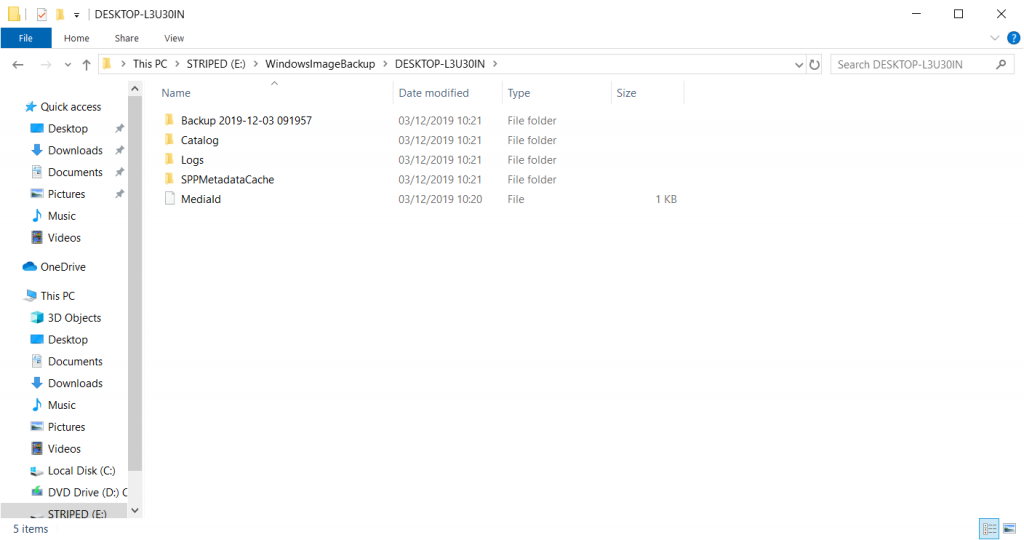This screenshot has width=1024, height=540.
Task: Select the SPPMetadataCache folder icon
Action: (x=169, y=179)
